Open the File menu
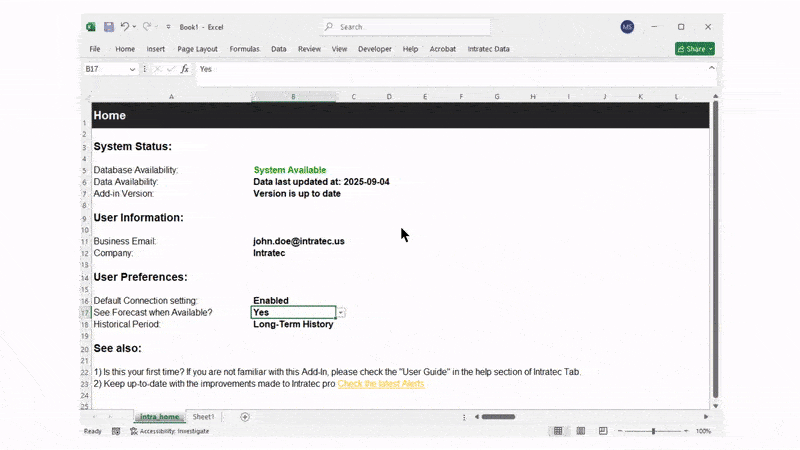800x450 pixels. tap(95, 49)
